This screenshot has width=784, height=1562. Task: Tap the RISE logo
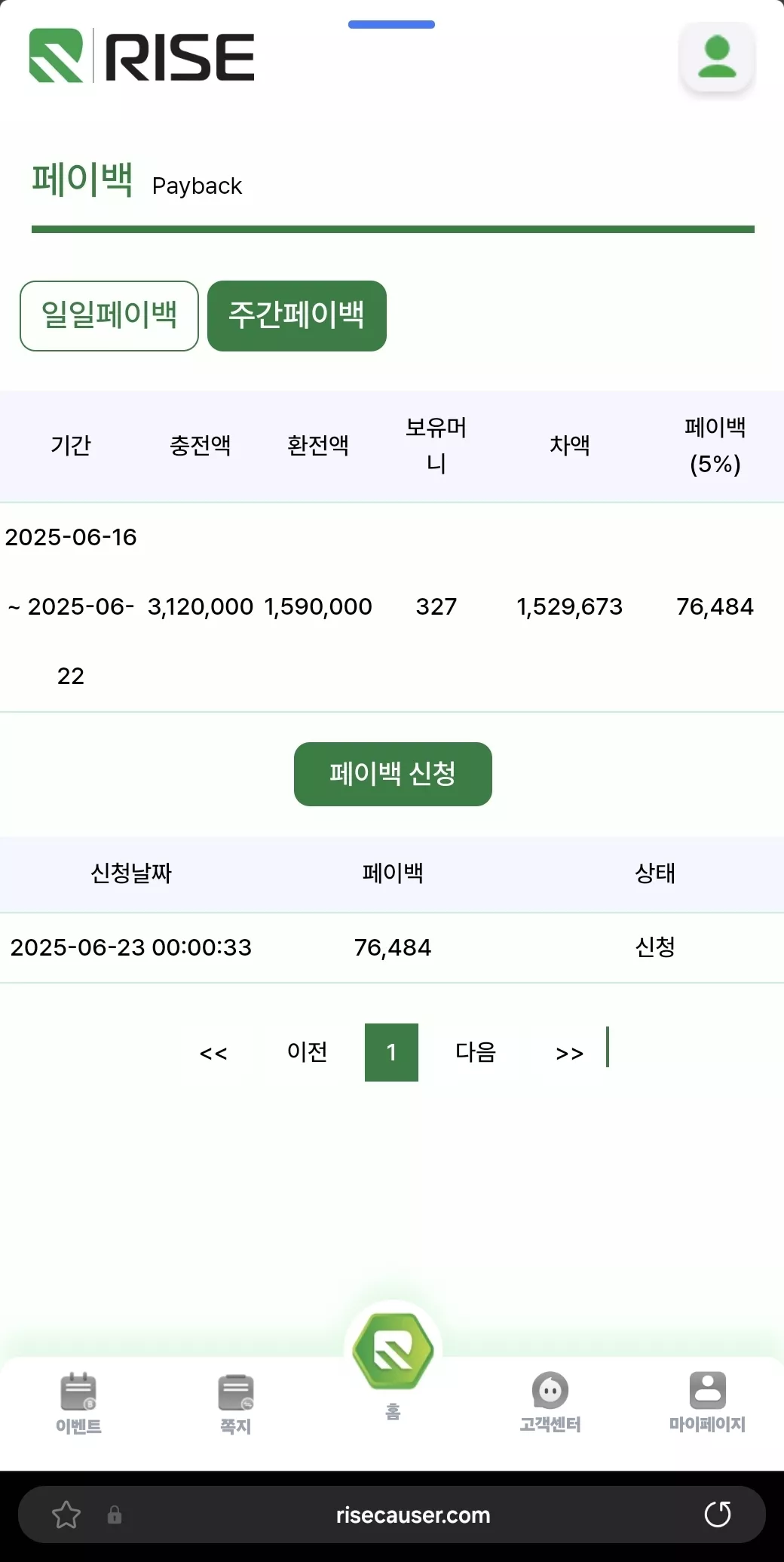pyautogui.click(x=142, y=56)
